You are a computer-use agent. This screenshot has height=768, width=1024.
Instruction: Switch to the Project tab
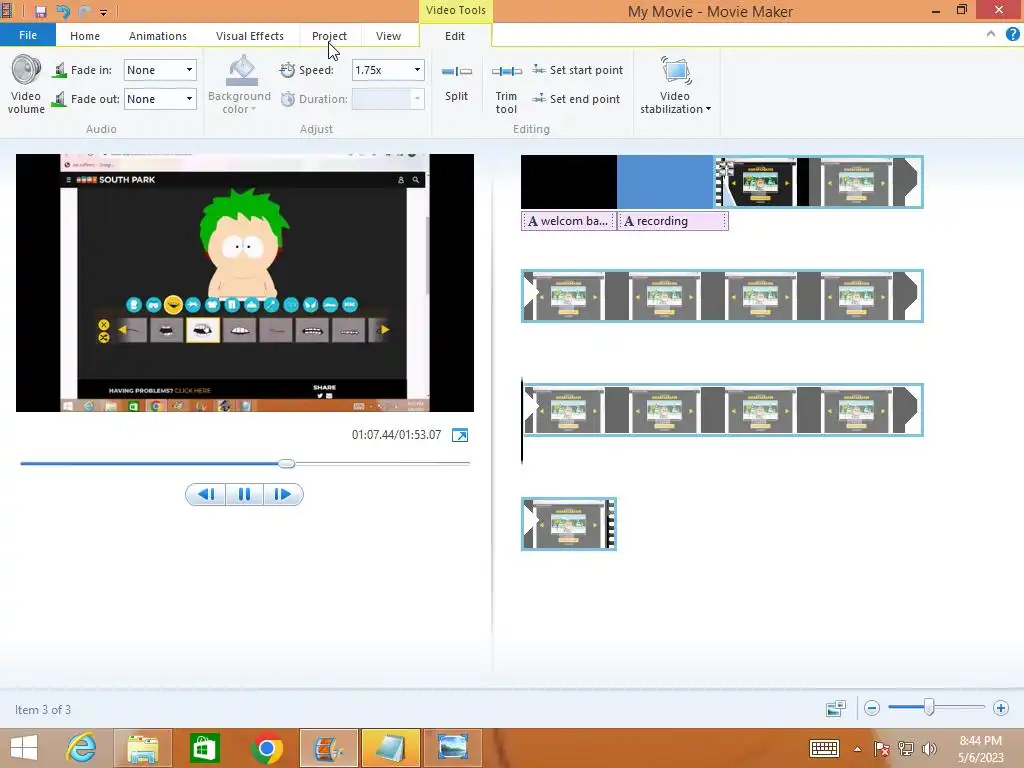pyautogui.click(x=329, y=36)
